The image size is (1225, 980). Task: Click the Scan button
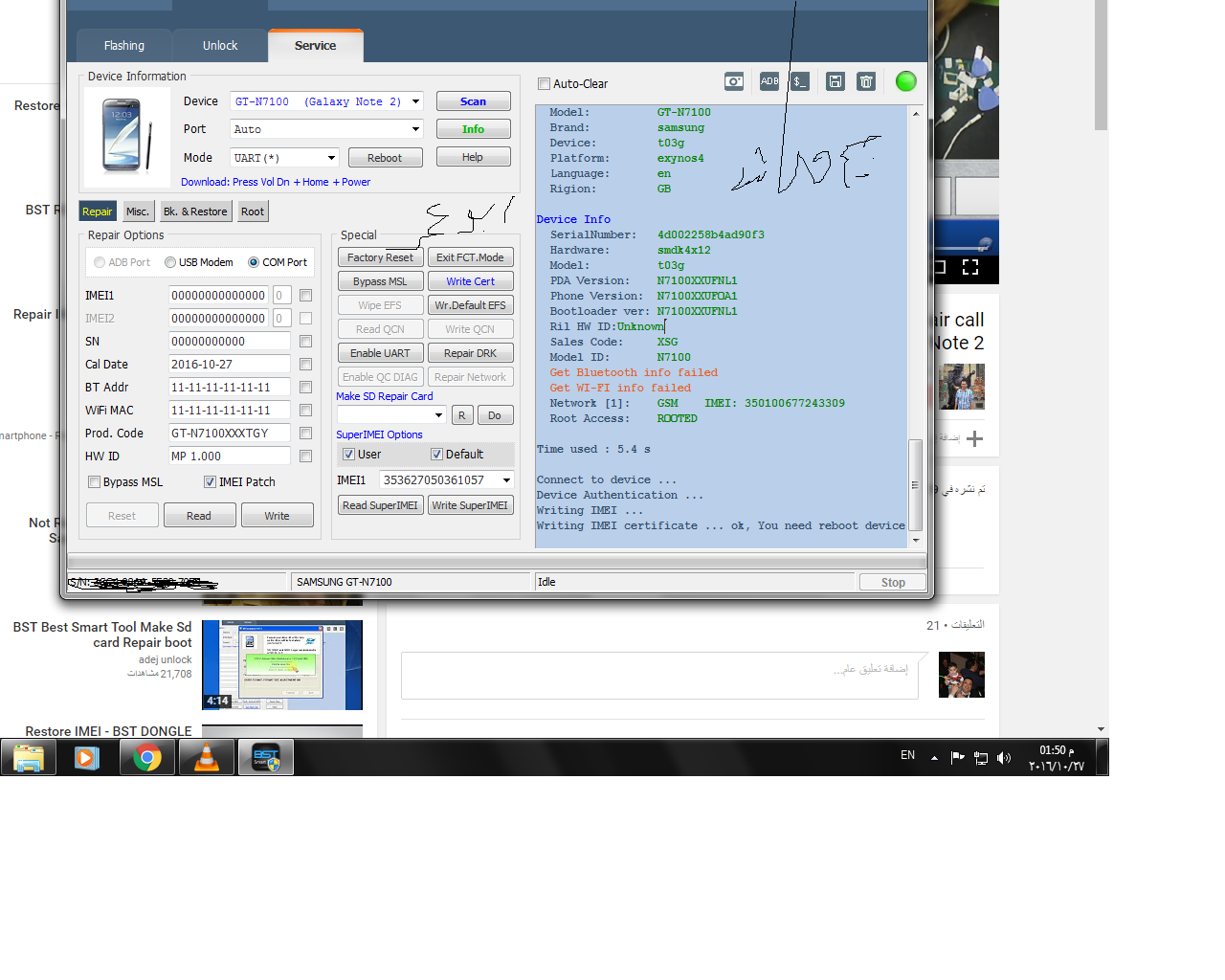point(473,101)
